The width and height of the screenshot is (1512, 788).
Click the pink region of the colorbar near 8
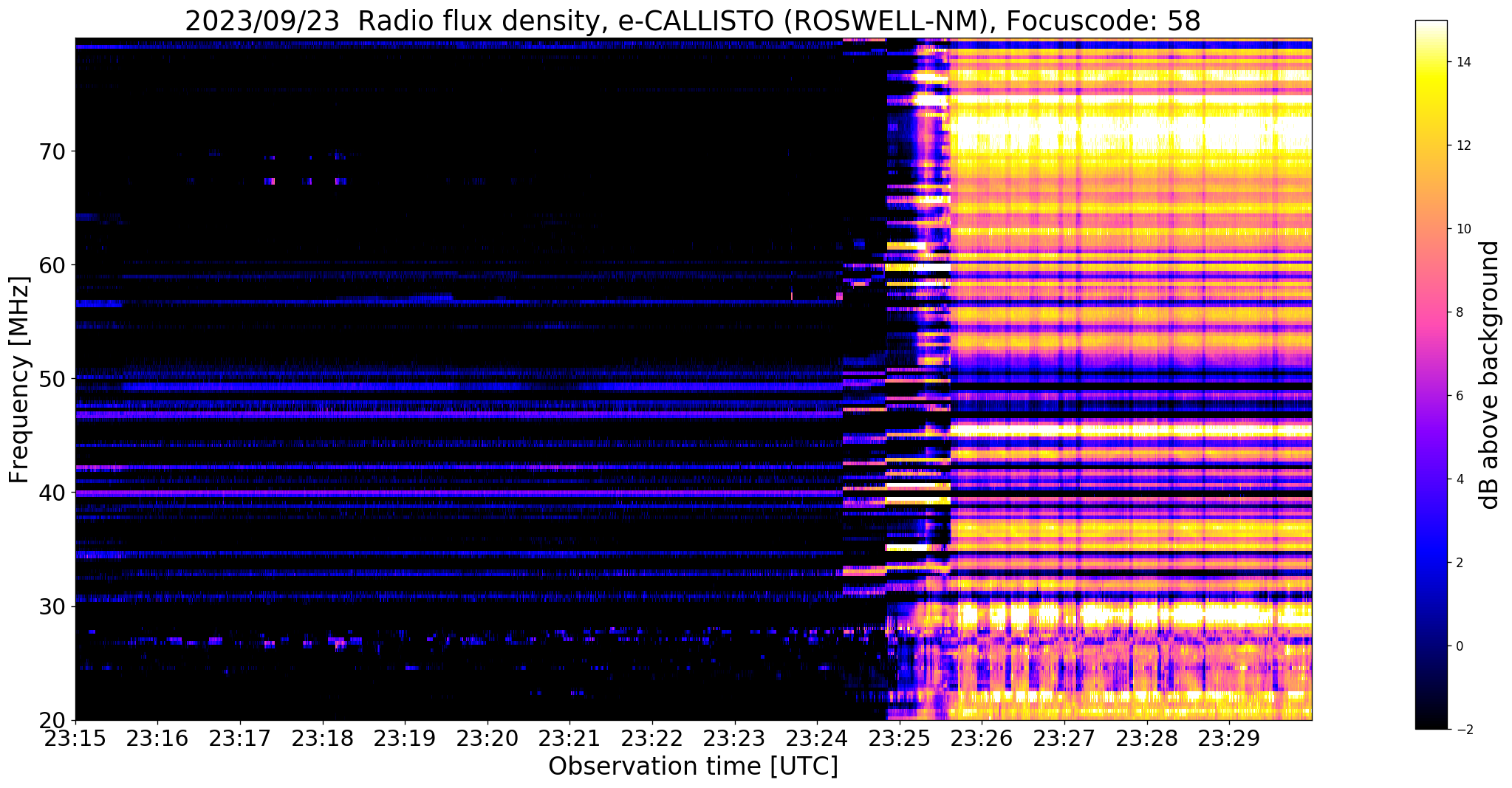(x=1431, y=312)
